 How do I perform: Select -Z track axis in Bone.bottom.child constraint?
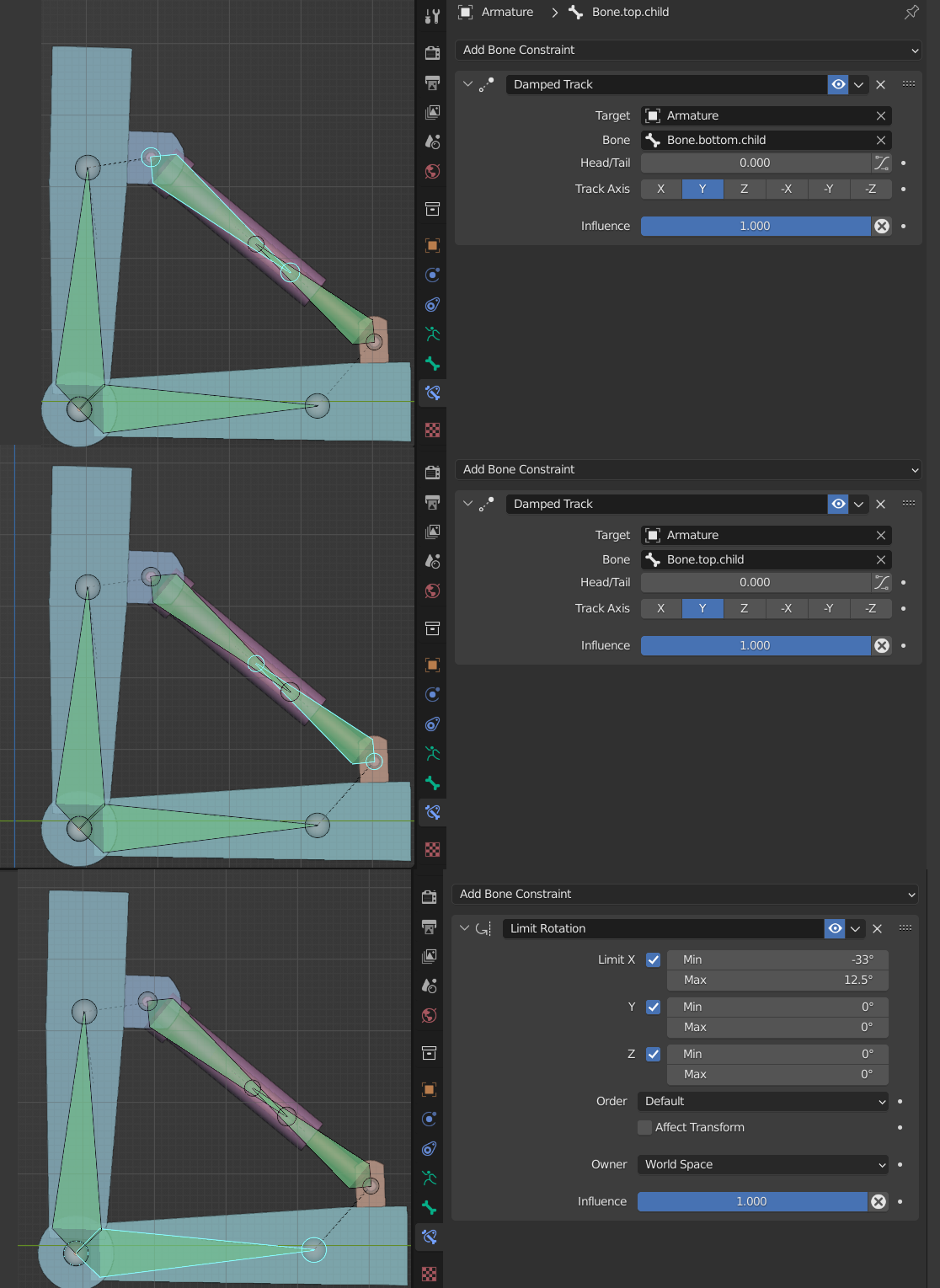(x=871, y=189)
